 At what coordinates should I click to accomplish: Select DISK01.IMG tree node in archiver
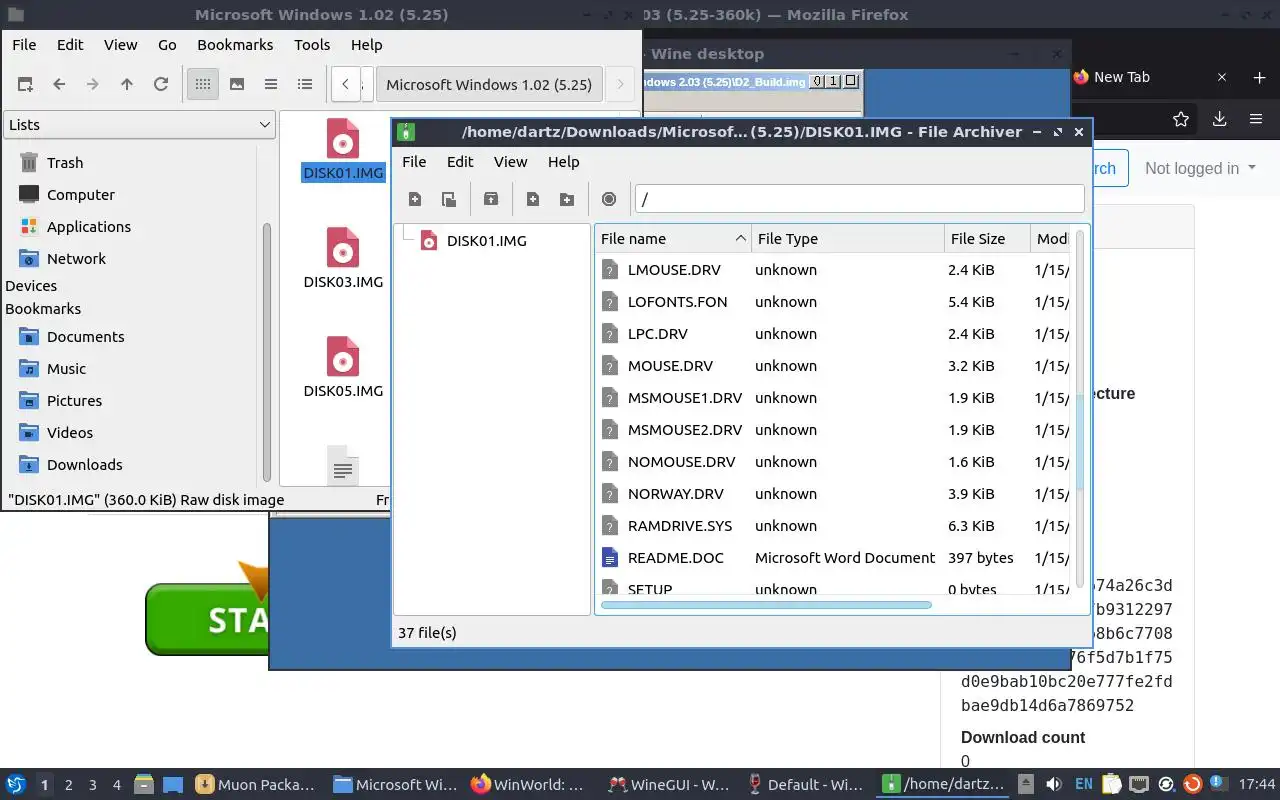click(x=486, y=241)
